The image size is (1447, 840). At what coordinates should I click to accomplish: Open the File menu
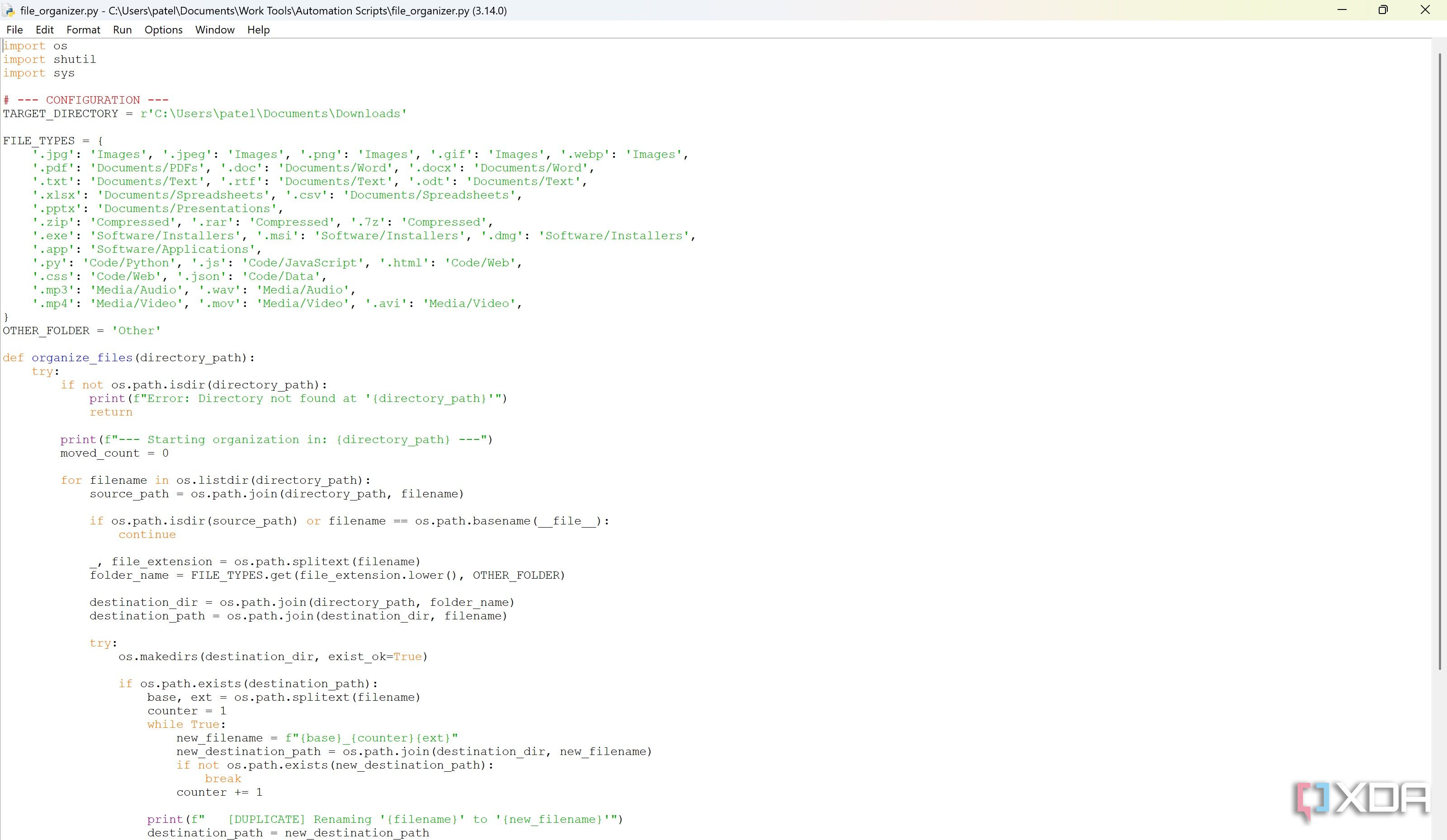pos(14,30)
